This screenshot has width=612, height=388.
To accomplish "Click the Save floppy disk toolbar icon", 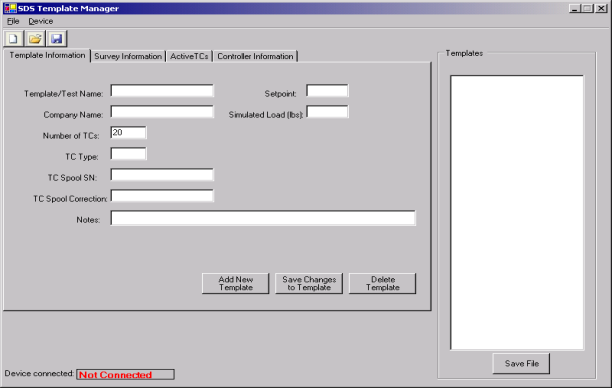I will [x=57, y=39].
